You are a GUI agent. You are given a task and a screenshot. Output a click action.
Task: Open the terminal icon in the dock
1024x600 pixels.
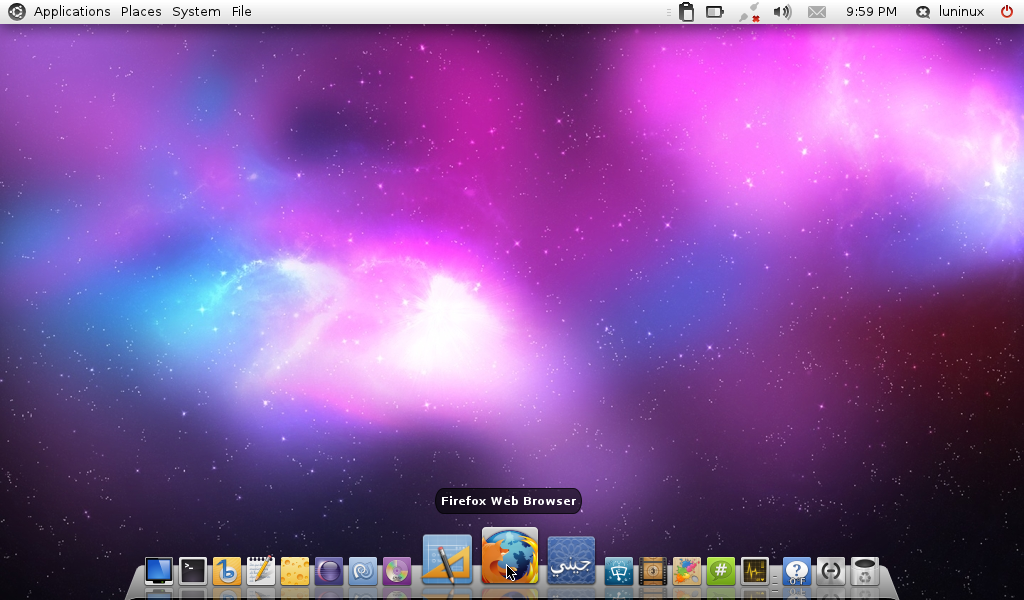(x=193, y=571)
